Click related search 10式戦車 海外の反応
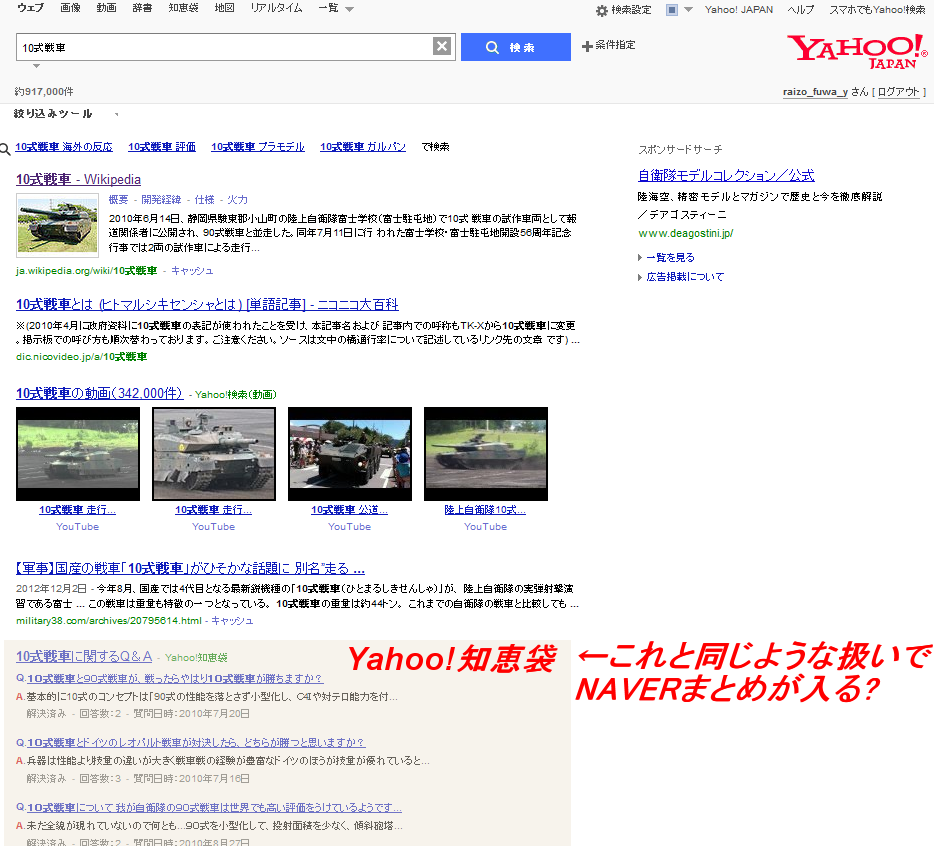Image resolution: width=934 pixels, height=846 pixels. tap(64, 147)
